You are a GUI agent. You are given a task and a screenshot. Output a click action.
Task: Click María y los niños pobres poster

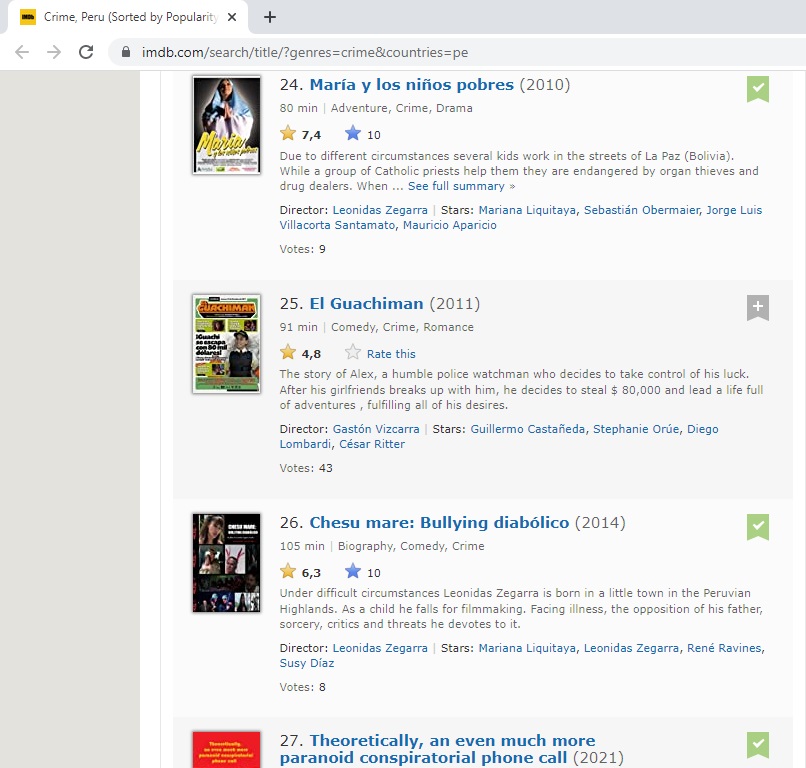226,125
